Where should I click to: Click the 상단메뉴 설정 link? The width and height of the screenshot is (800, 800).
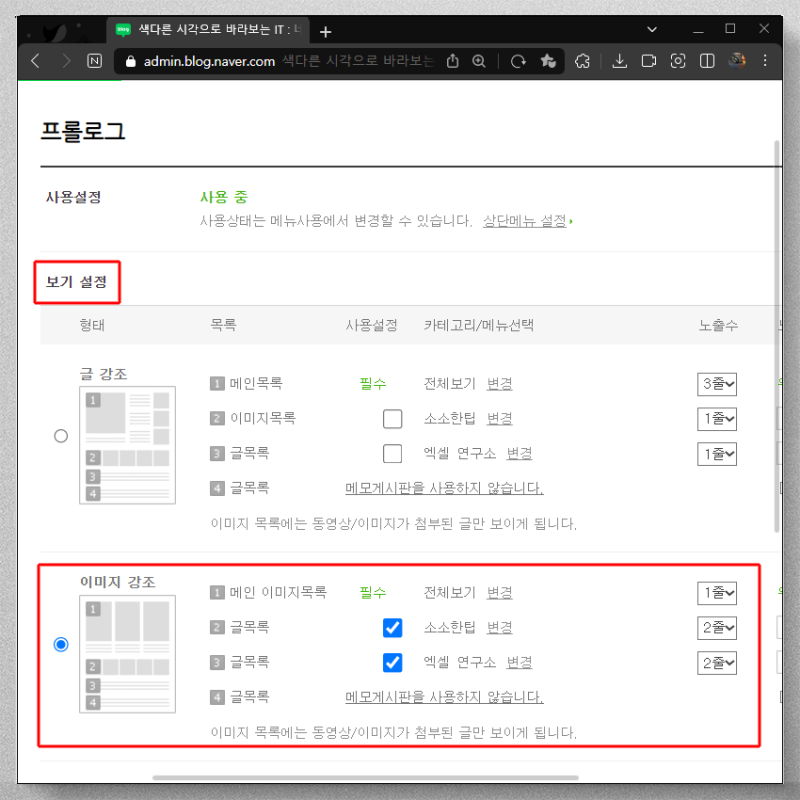[x=524, y=221]
